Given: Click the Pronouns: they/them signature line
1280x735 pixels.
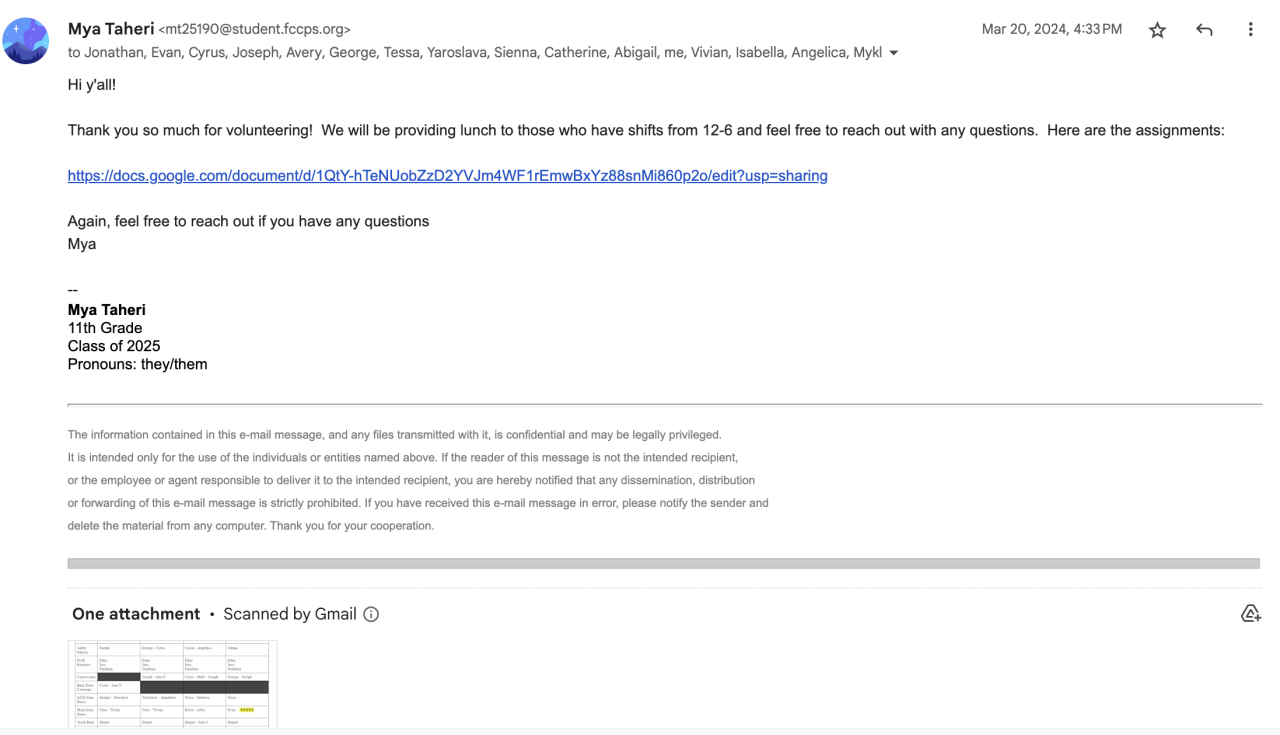Looking at the screenshot, I should click(x=137, y=364).
